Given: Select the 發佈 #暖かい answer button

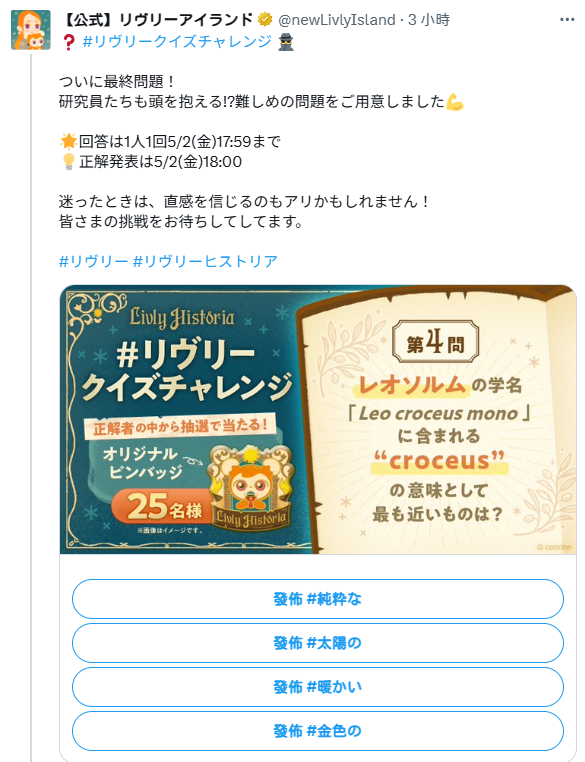Looking at the screenshot, I should tap(318, 687).
